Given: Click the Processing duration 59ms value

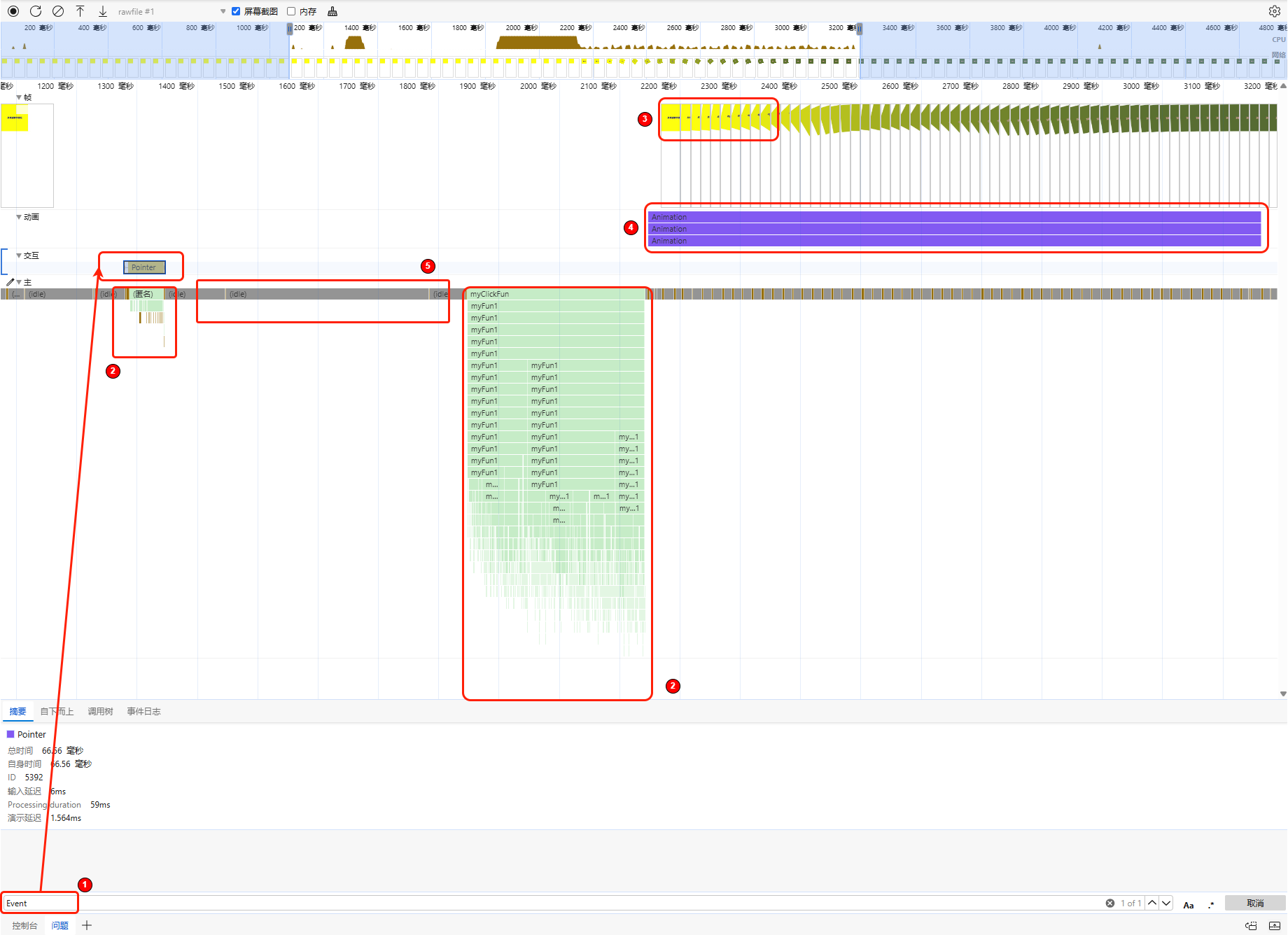Looking at the screenshot, I should tap(100, 805).
